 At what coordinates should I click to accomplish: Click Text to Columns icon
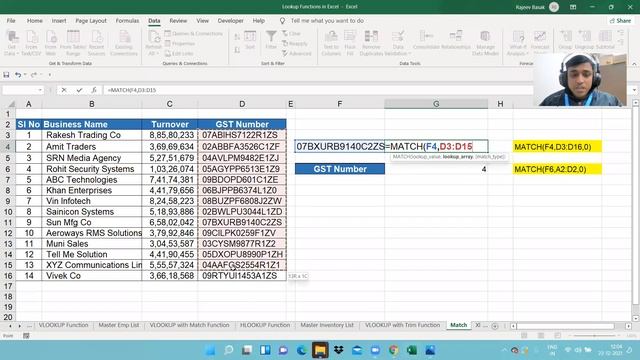[331, 43]
